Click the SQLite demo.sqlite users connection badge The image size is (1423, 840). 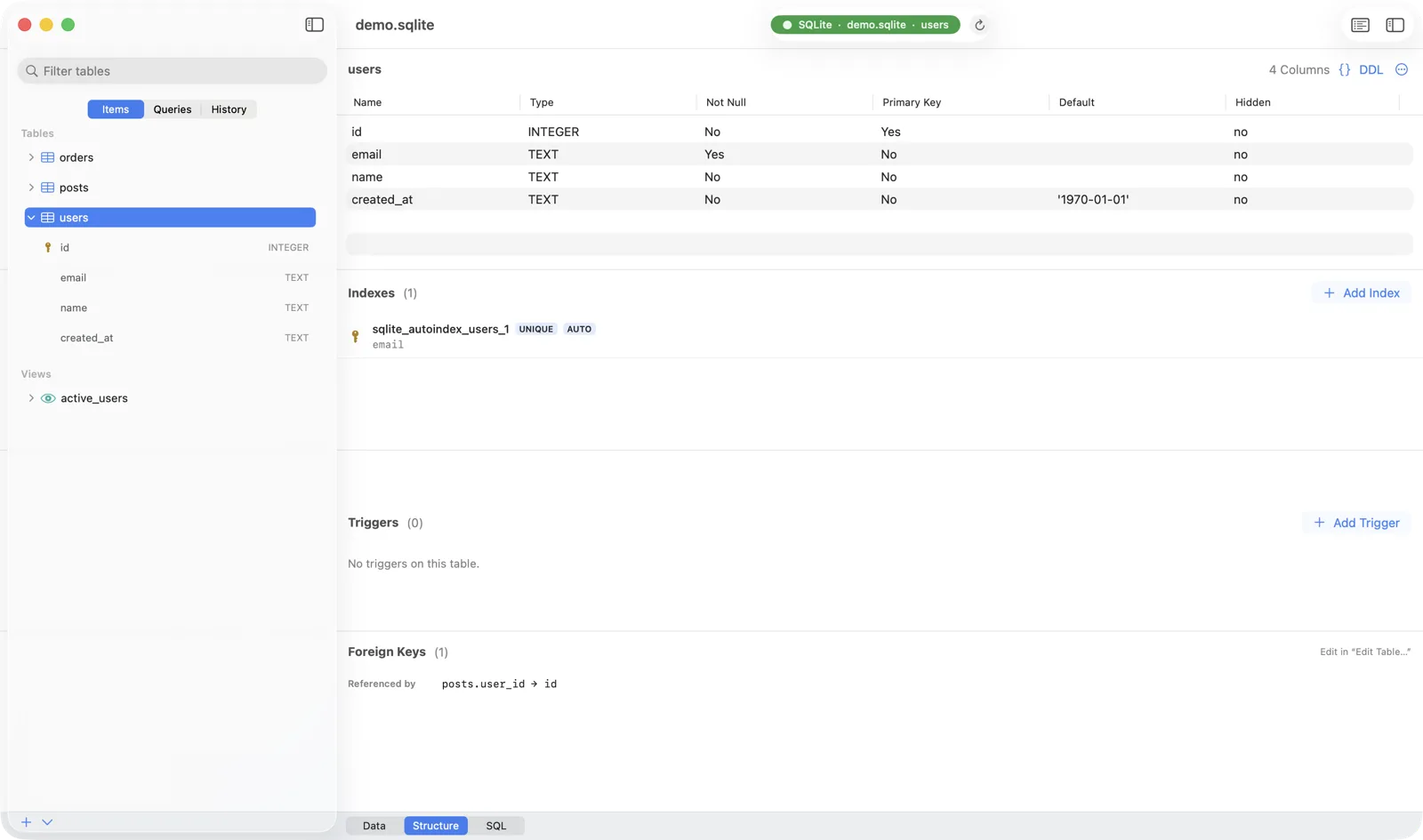click(x=865, y=25)
